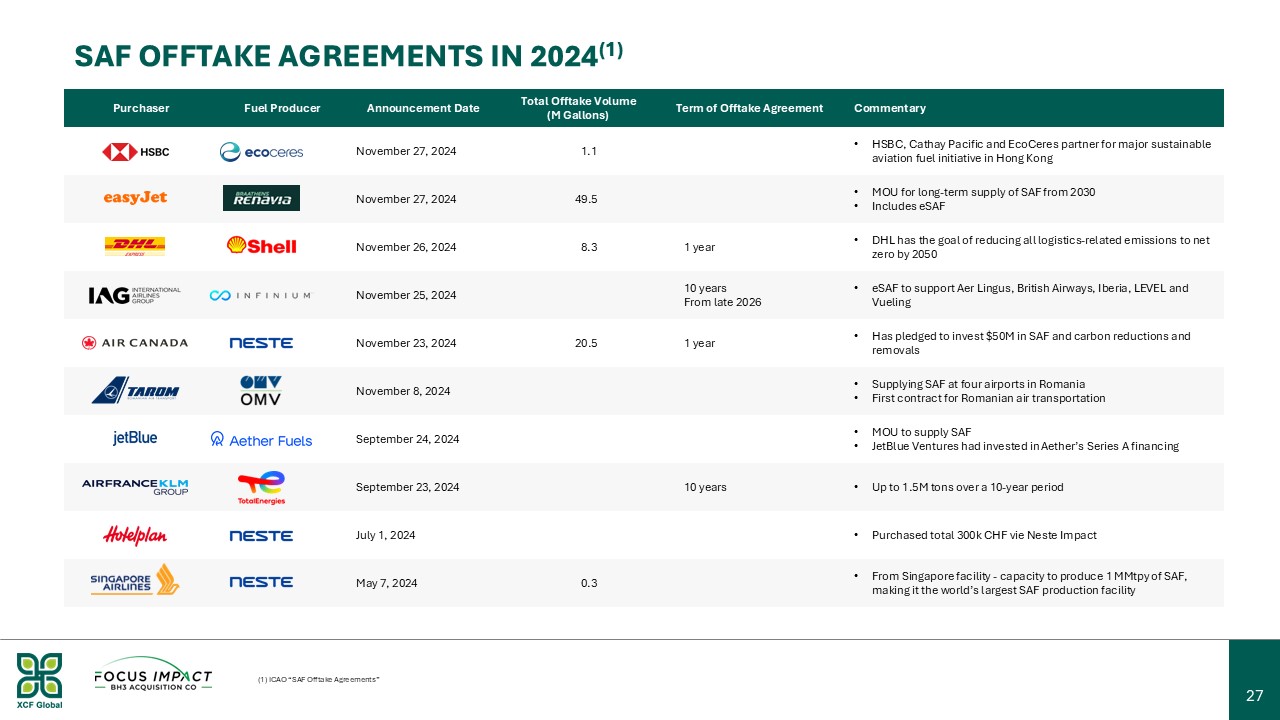Click the jetBlue logo
The image size is (1280, 720).
pyautogui.click(x=135, y=438)
